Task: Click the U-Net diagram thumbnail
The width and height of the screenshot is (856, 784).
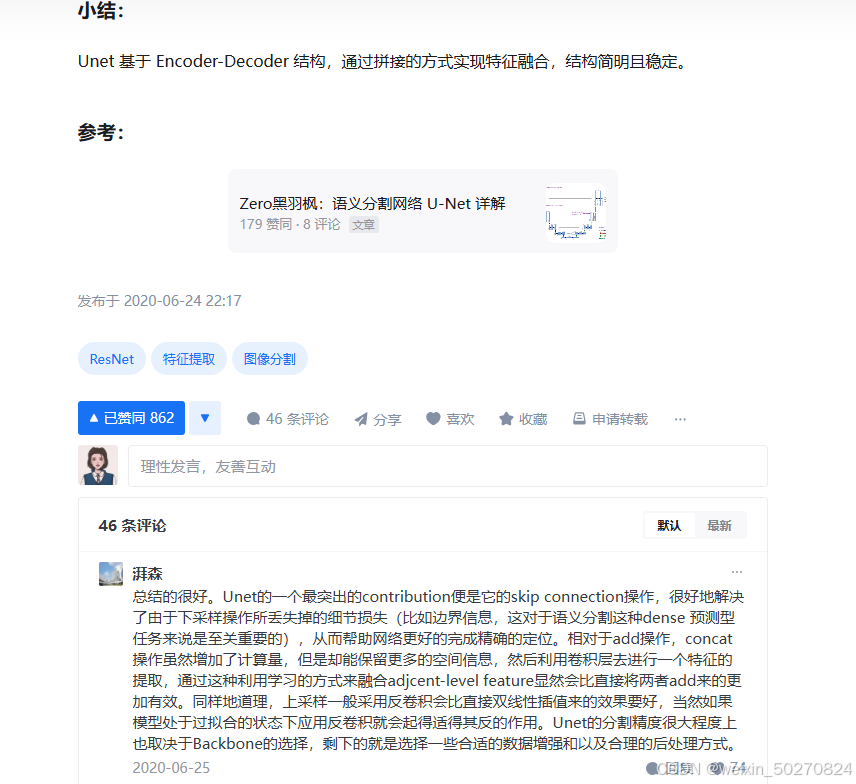Action: click(576, 212)
